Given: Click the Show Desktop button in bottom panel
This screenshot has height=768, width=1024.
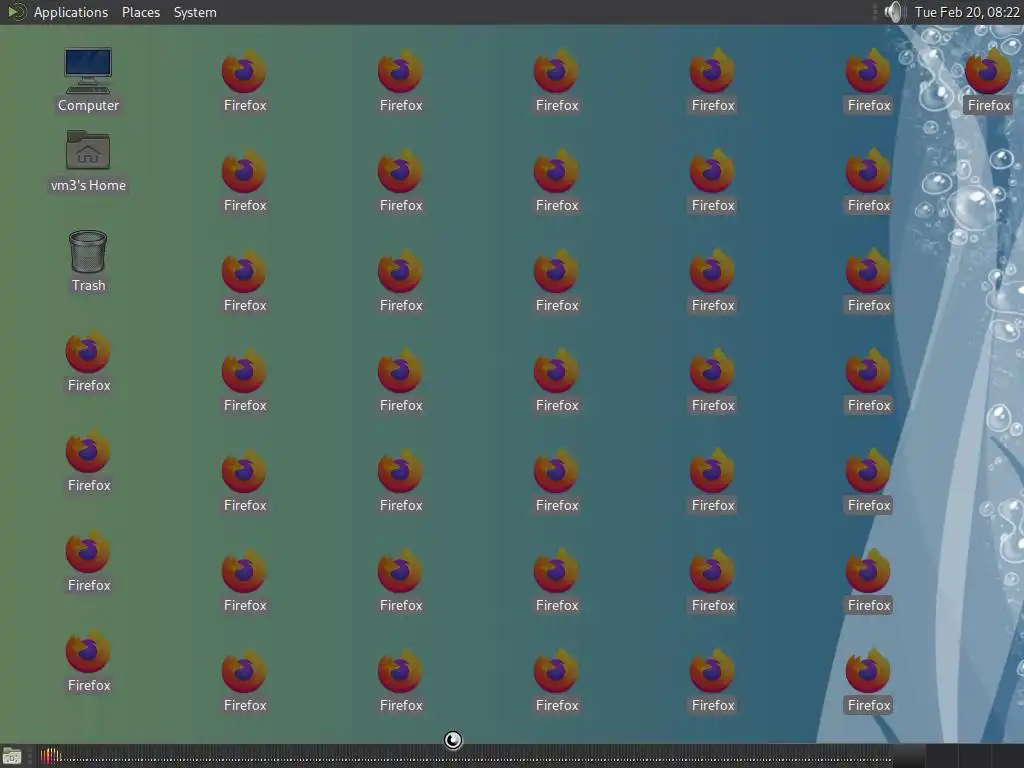Looking at the screenshot, I should [12, 756].
